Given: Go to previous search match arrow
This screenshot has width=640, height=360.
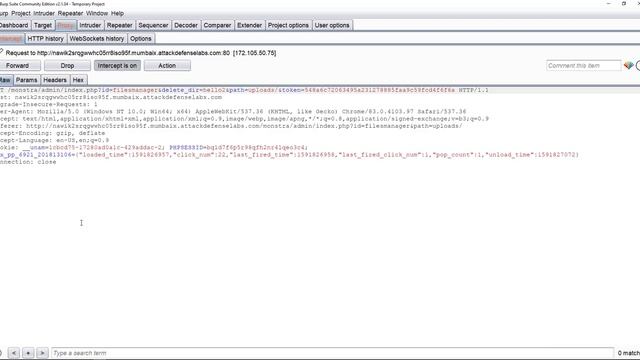Looking at the screenshot, I should [x=13, y=353].
